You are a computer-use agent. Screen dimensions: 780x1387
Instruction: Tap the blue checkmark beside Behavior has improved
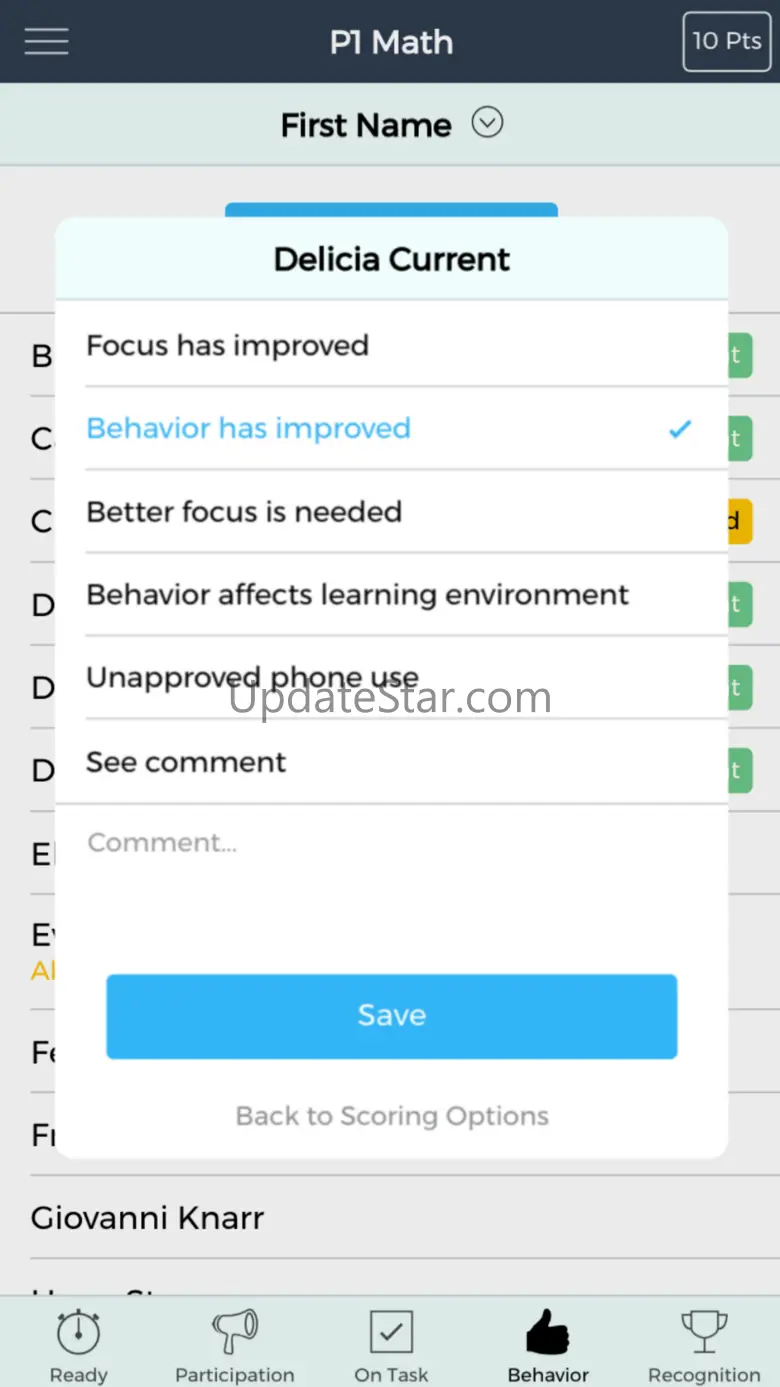tap(680, 429)
